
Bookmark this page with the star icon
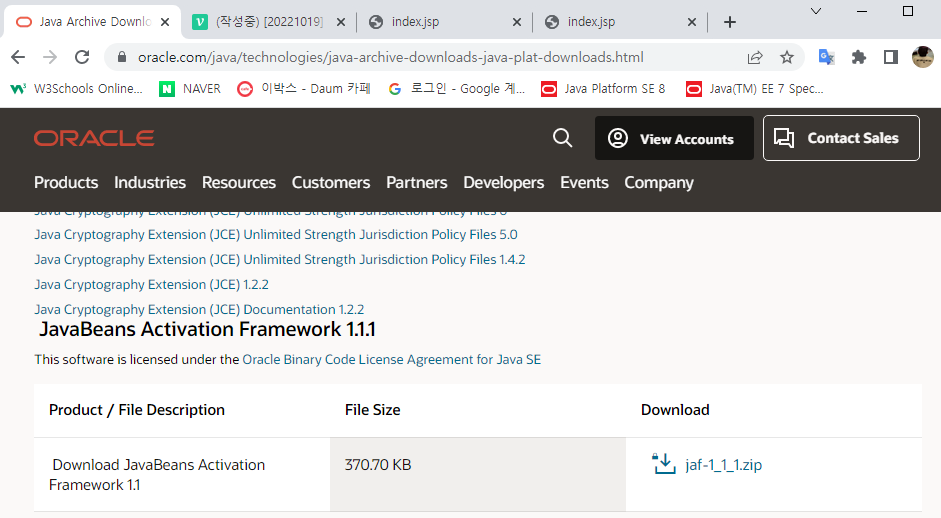(x=787, y=57)
